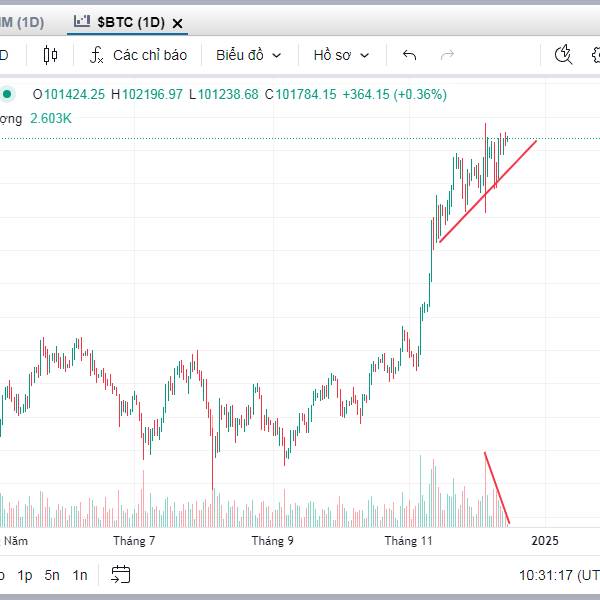
Task: Select the 5n time range
Action: click(x=52, y=575)
